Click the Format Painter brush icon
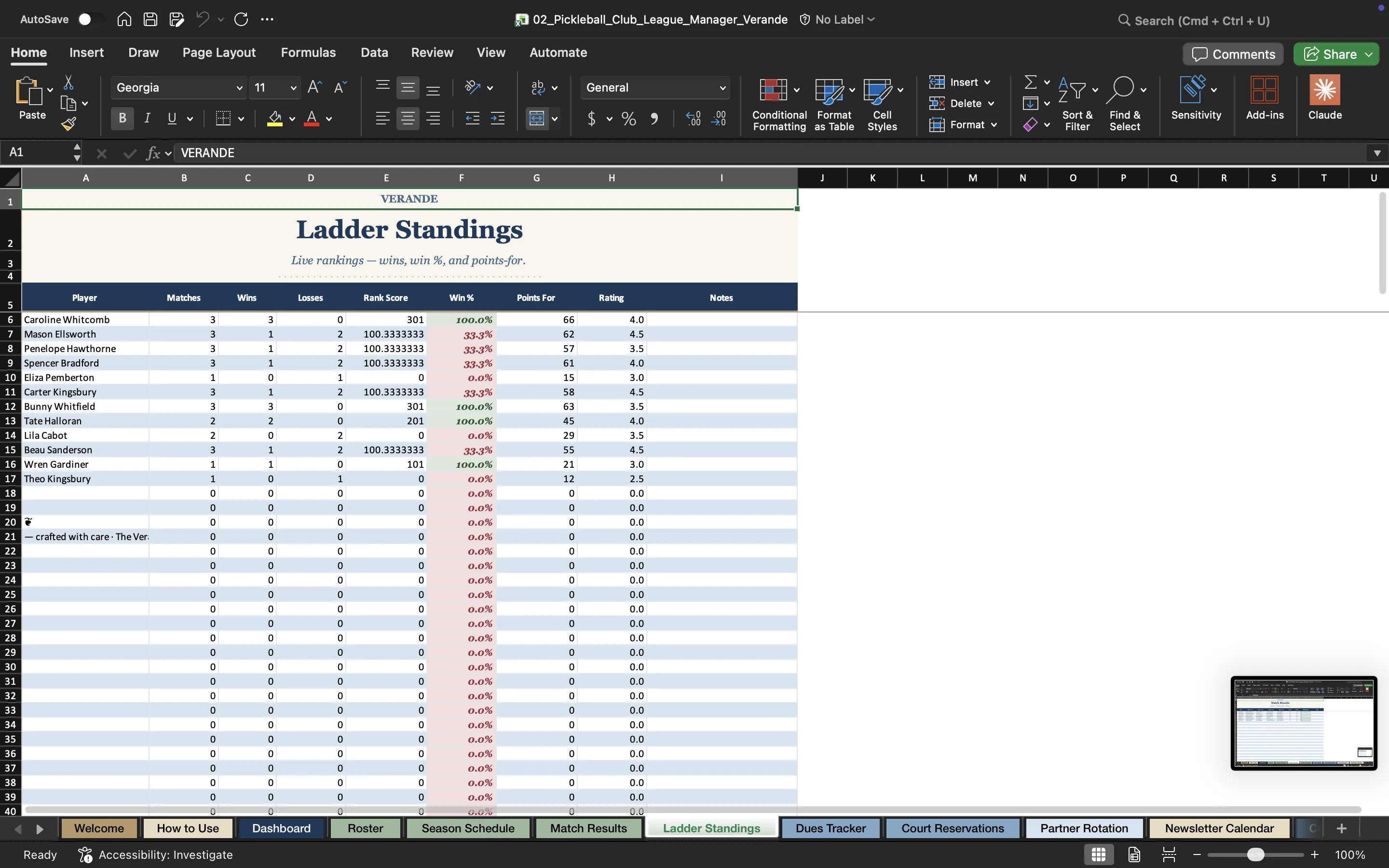1389x868 pixels. pos(69,123)
